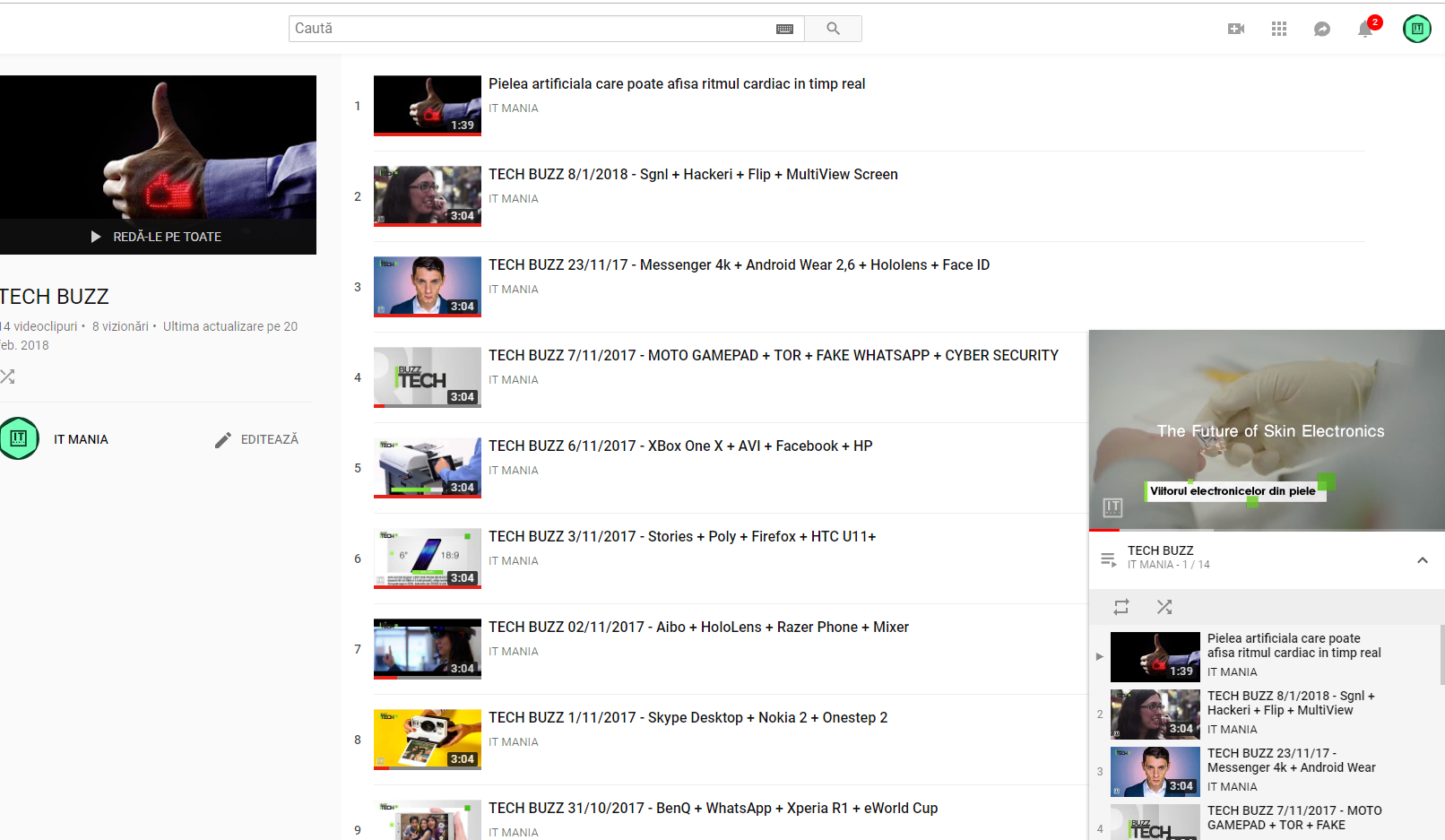Shuffle the playlist from left sidebar icon

coord(7,377)
